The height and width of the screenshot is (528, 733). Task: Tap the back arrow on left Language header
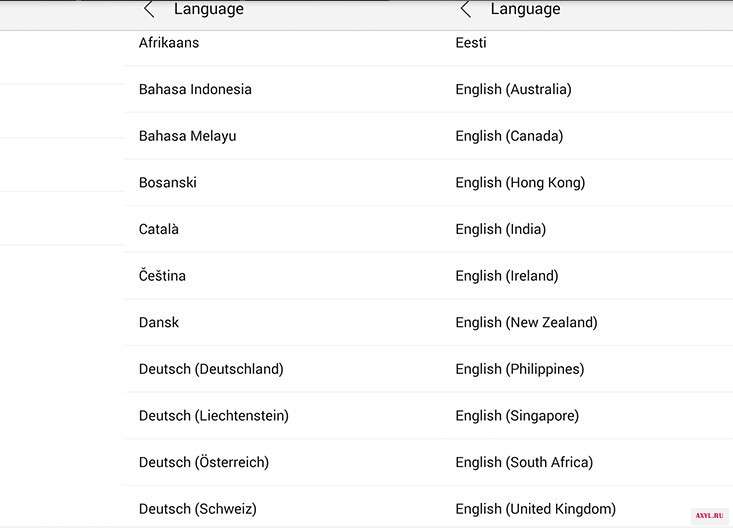click(x=149, y=9)
